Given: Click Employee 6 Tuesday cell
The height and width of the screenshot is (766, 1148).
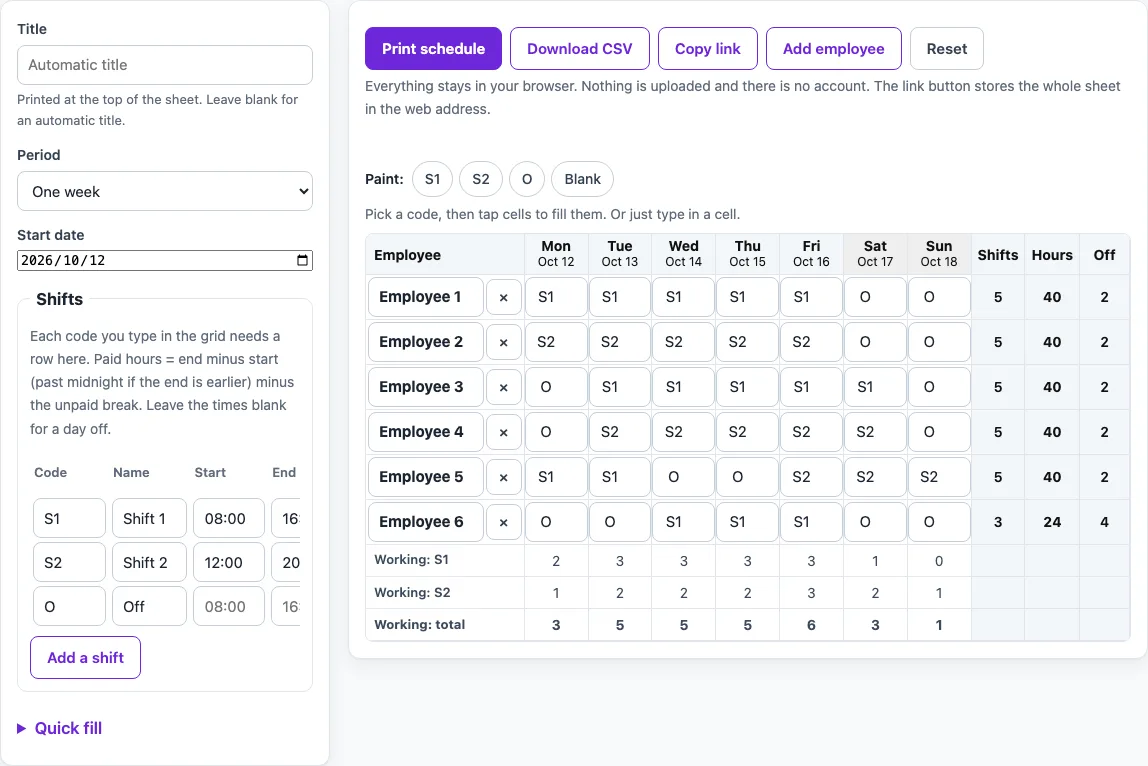Looking at the screenshot, I should (620, 522).
